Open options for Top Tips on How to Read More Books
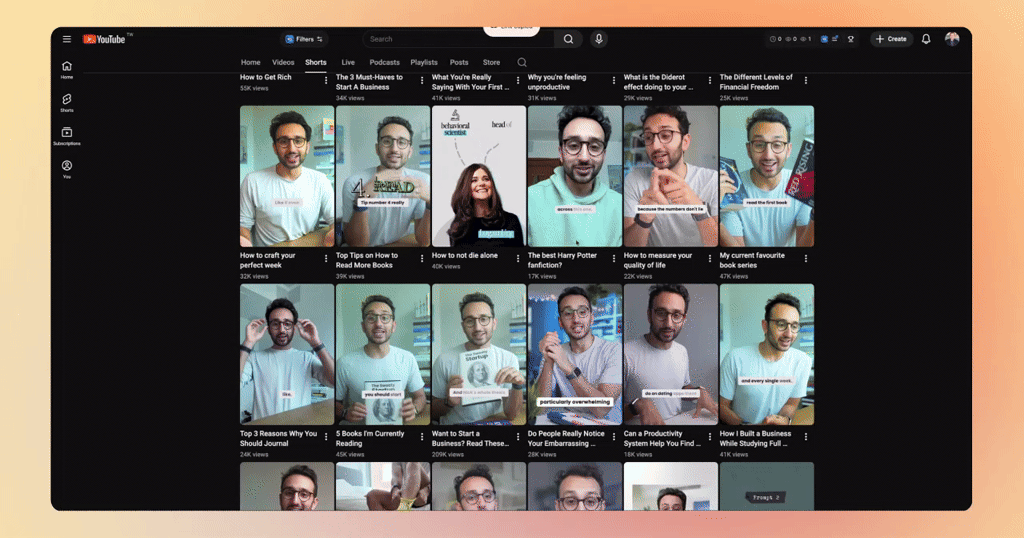Screen dimensions: 1024x538 (422, 259)
